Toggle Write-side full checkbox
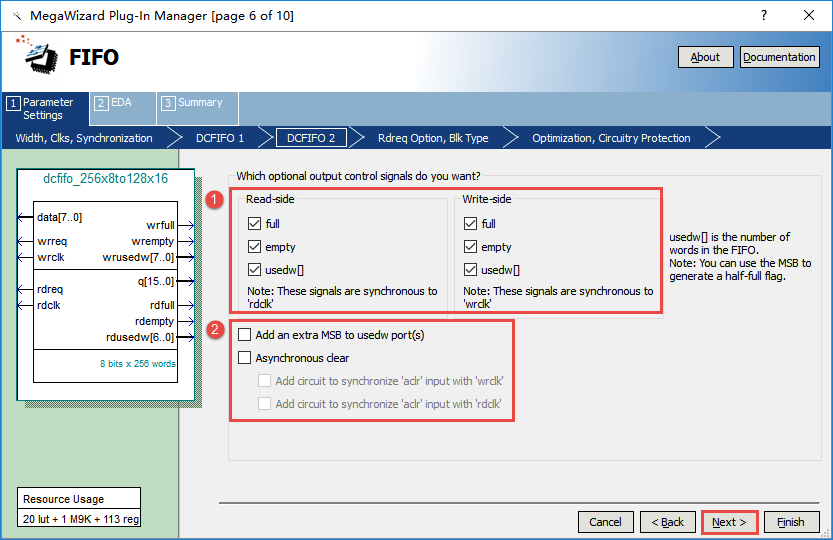This screenshot has height=540, width=833. [470, 224]
